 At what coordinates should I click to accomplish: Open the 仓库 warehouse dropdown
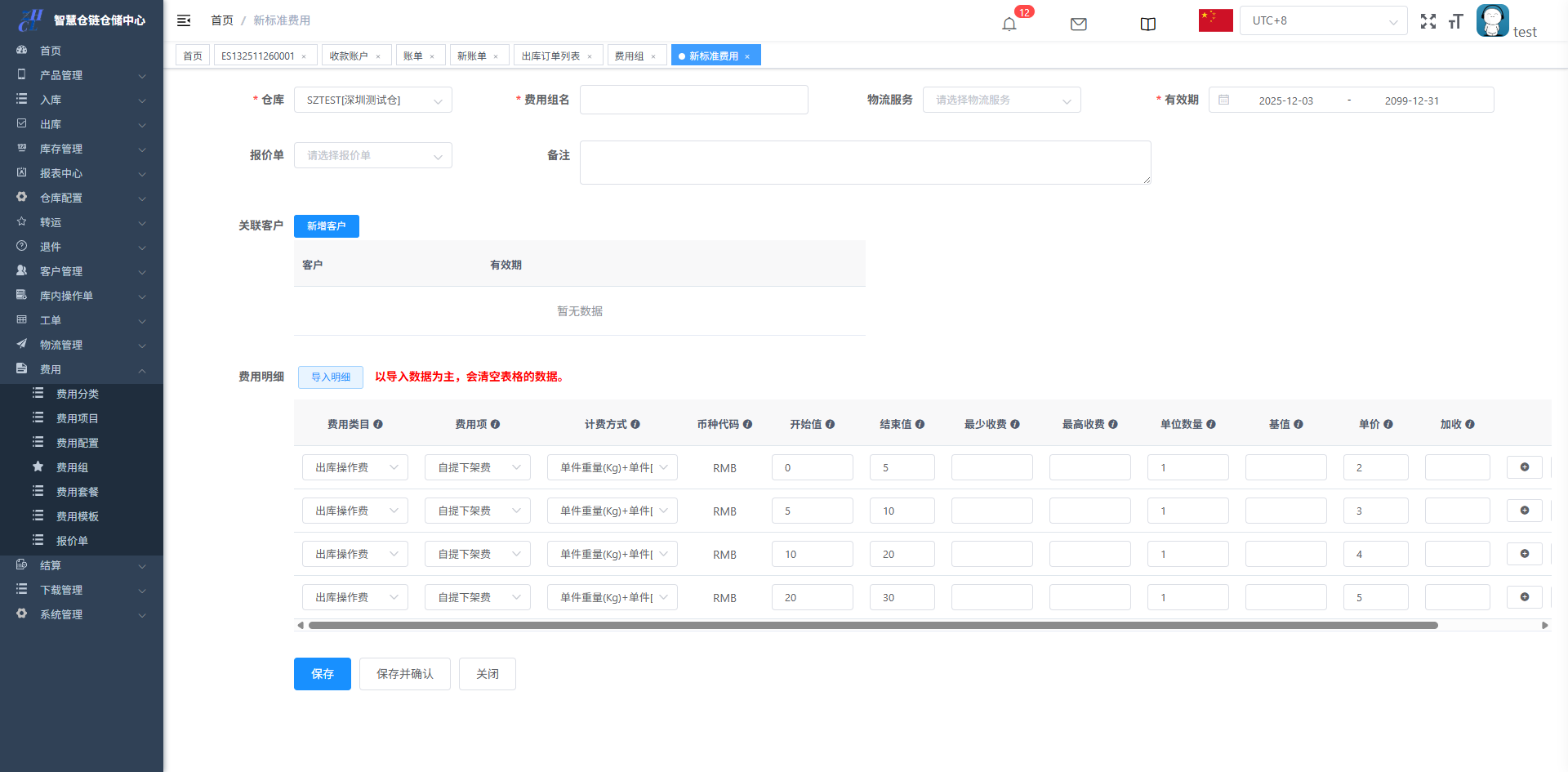coord(372,100)
